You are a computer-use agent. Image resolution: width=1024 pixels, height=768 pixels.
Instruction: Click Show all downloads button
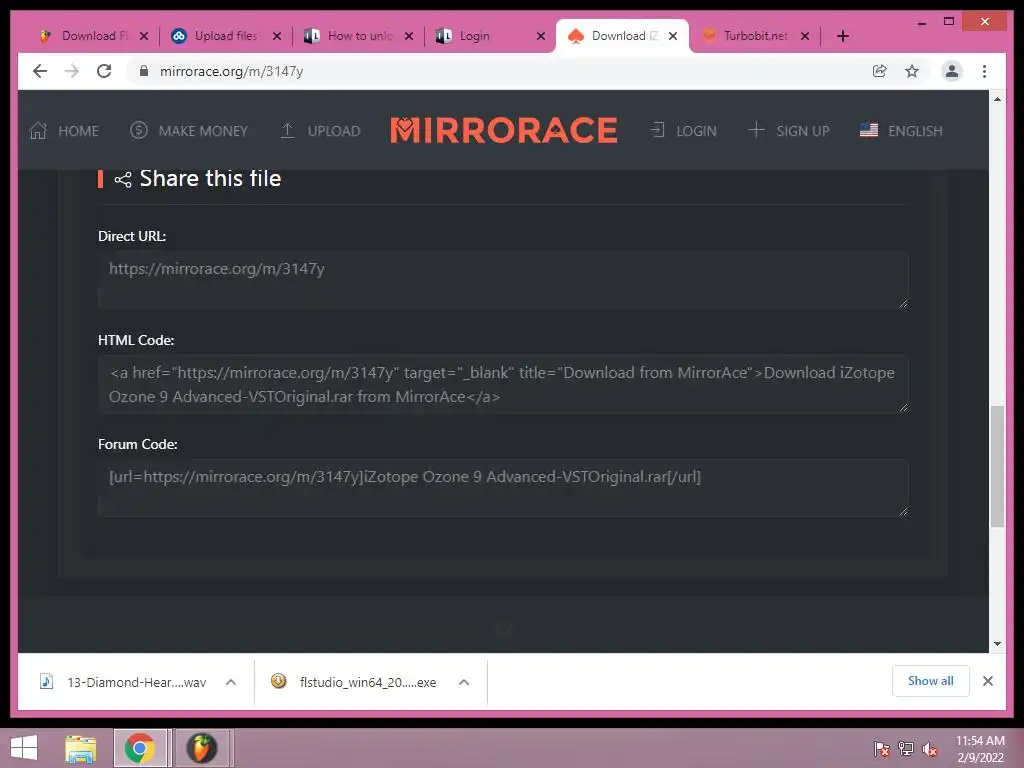coord(931,681)
